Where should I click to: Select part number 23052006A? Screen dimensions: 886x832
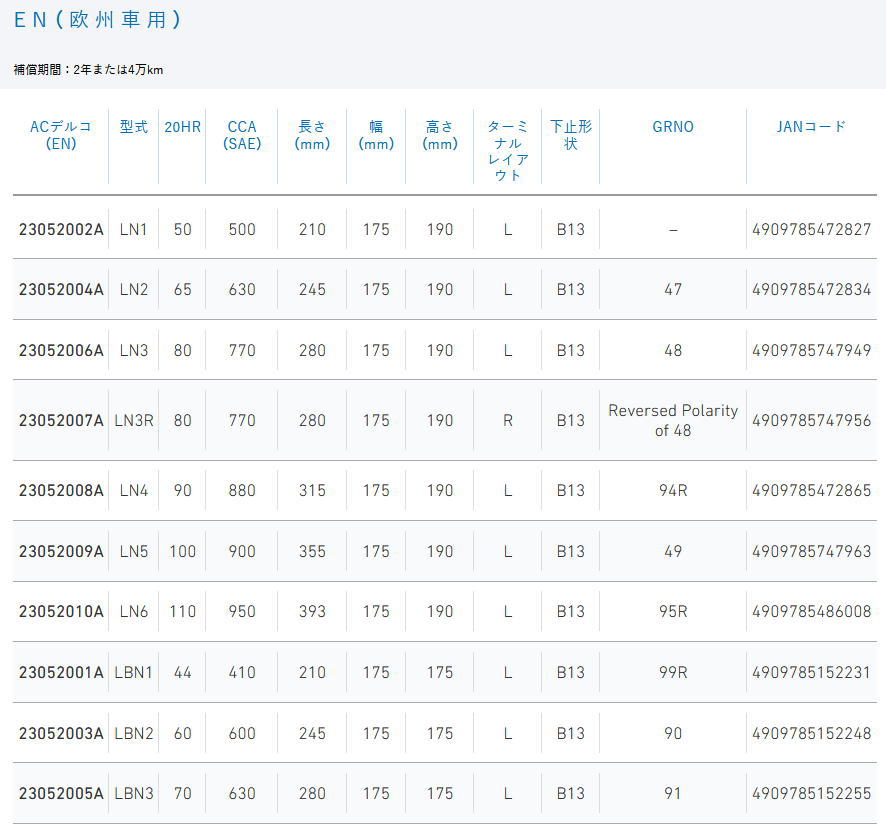61,350
